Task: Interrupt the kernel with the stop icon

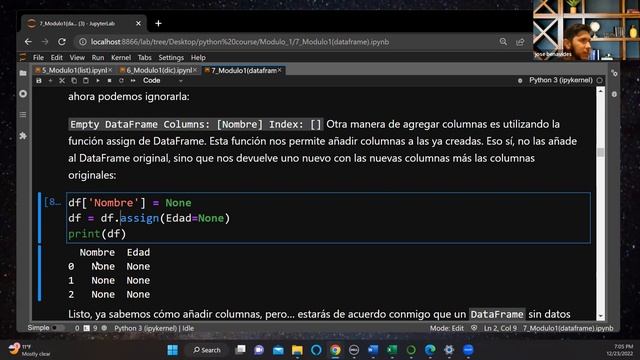Action: pos(109,81)
